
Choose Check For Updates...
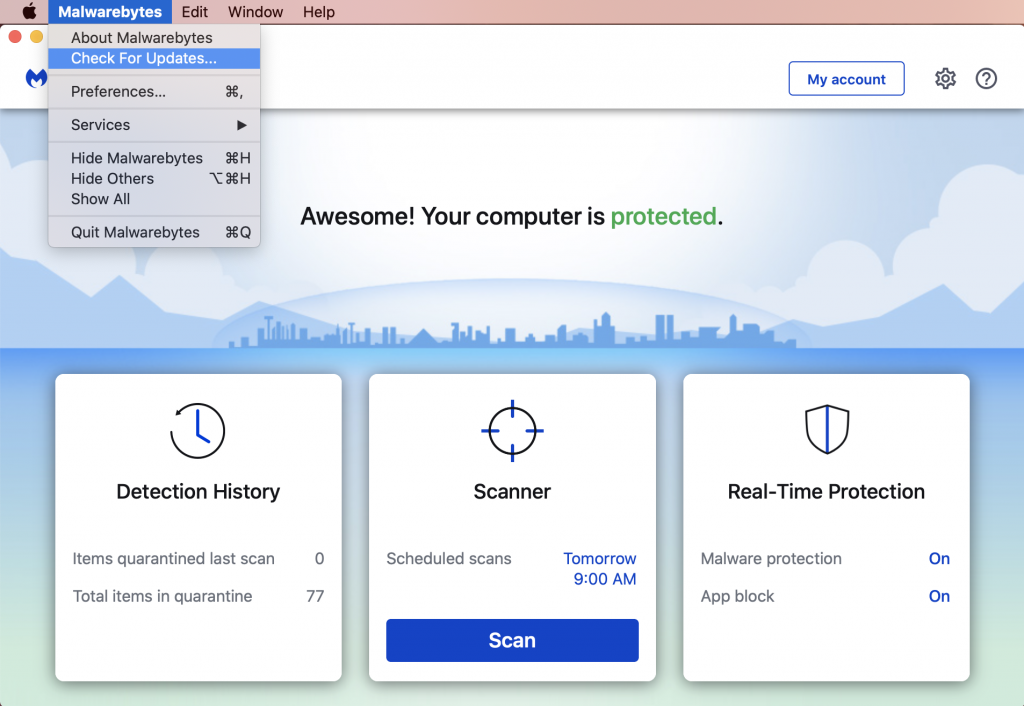pyautogui.click(x=154, y=58)
